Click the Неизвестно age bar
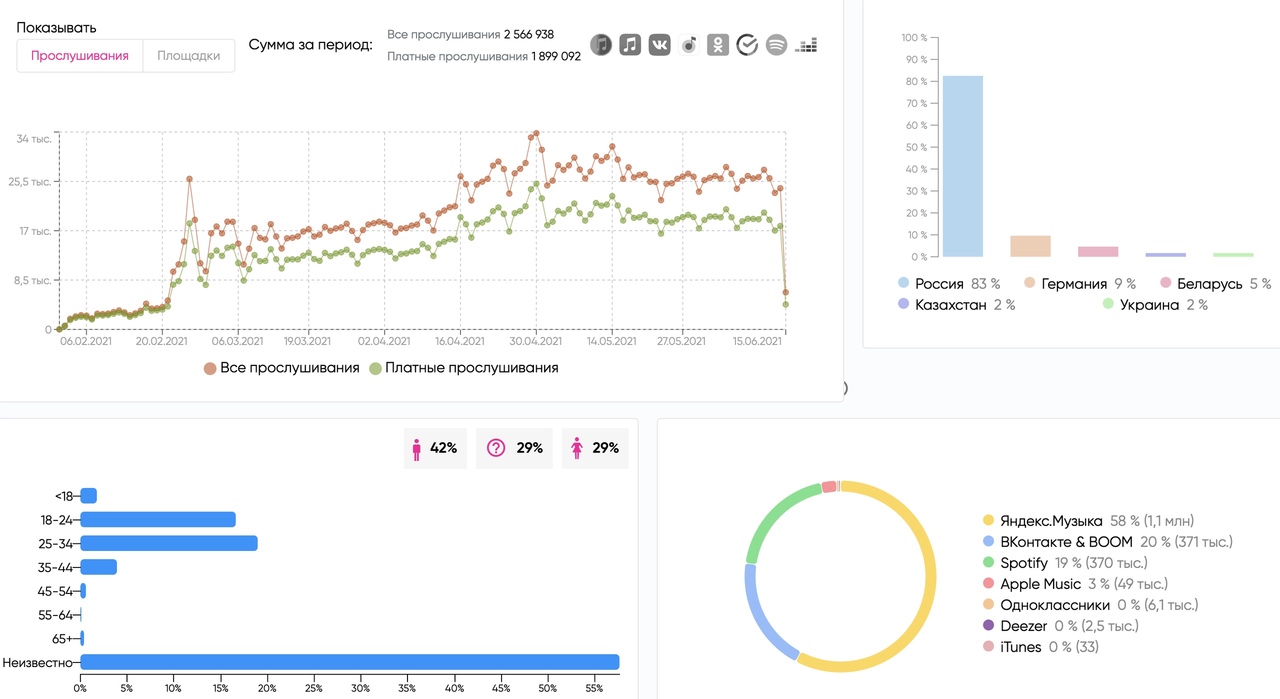Screen dimensions: 1280x699 click(x=350, y=662)
